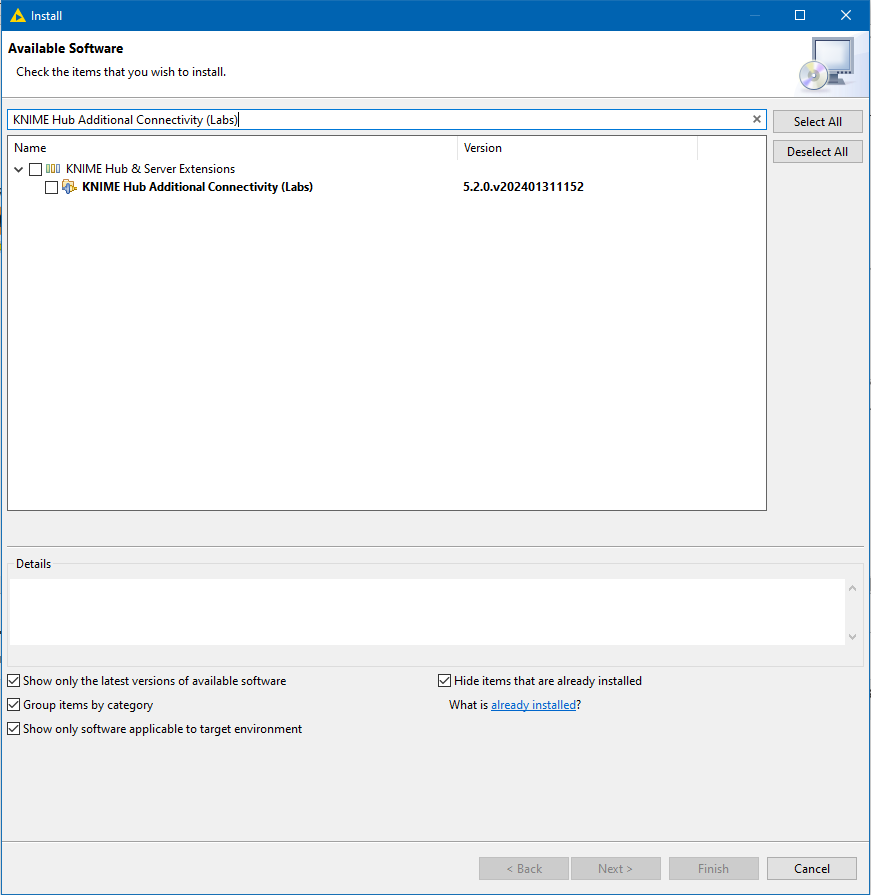Click the Cancel button
Viewport: 871px width, 895px height.
(812, 868)
